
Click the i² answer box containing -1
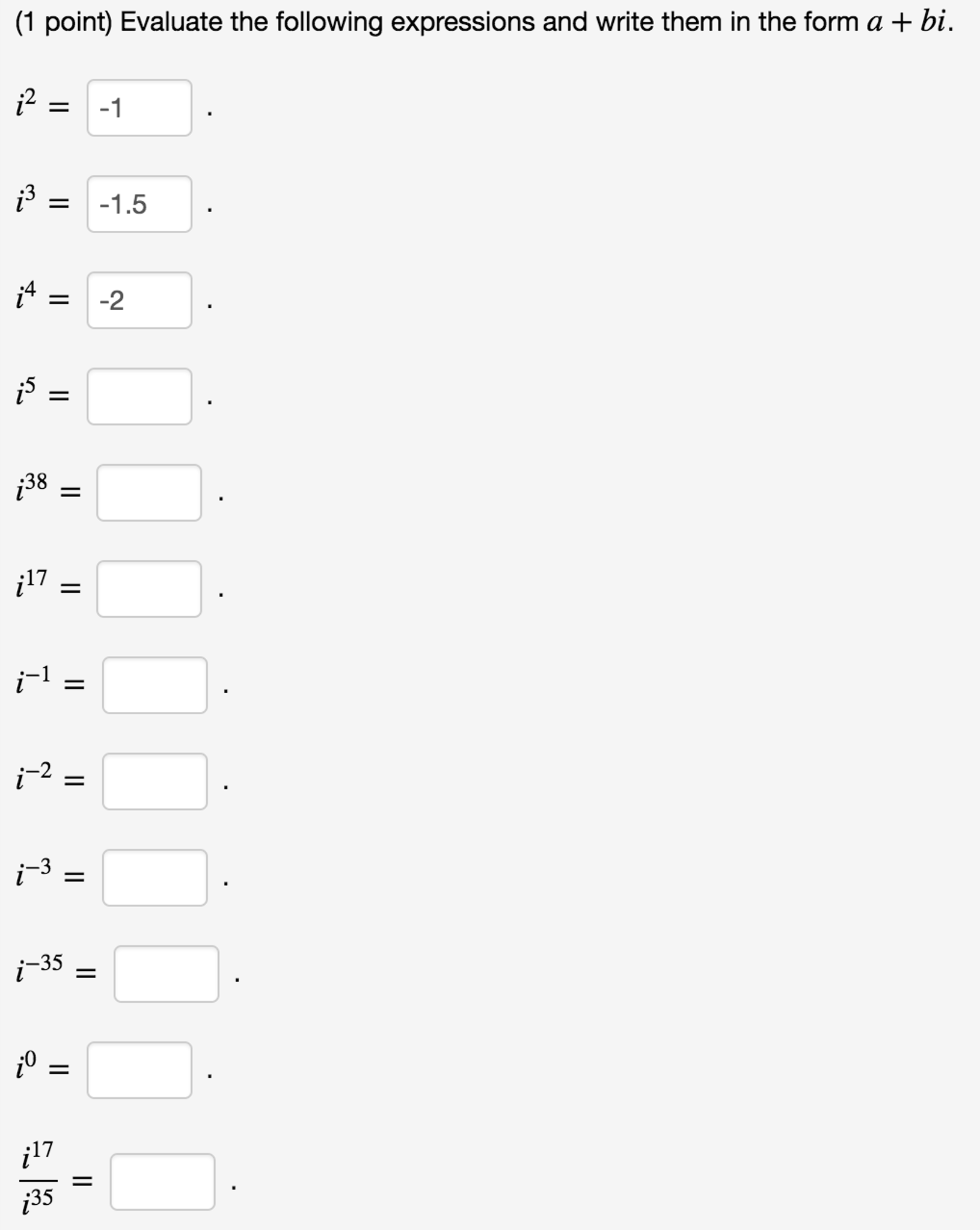[x=139, y=108]
